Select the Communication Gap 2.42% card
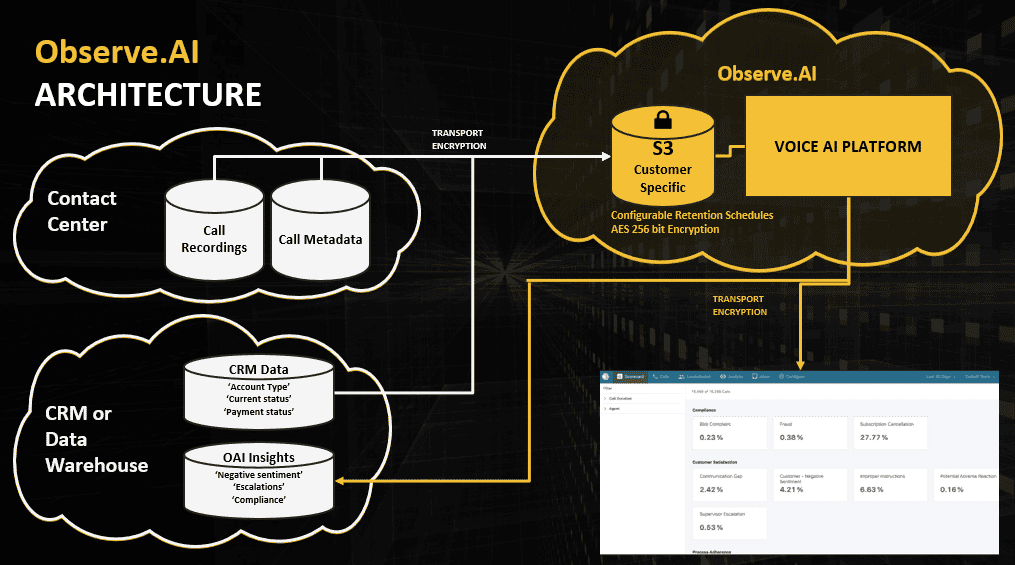Image resolution: width=1015 pixels, height=565 pixels. point(730,484)
